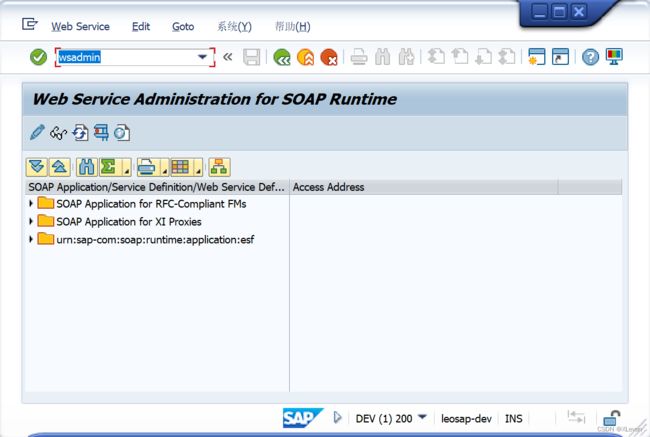Image resolution: width=650 pixels, height=437 pixels.
Task: Click the SAP logo in the status bar
Action: [x=302, y=418]
